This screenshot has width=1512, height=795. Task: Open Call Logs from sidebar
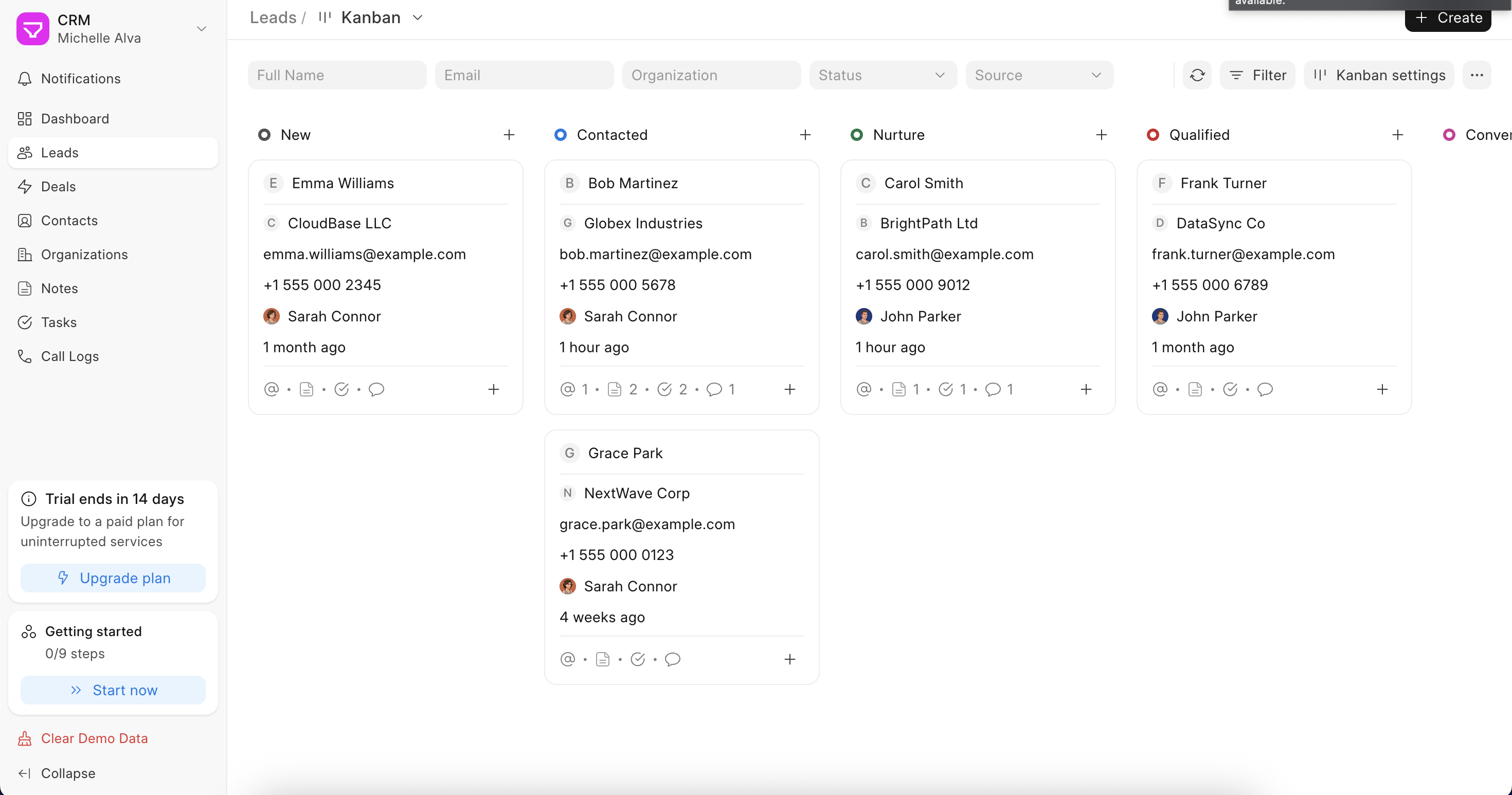[x=69, y=356]
